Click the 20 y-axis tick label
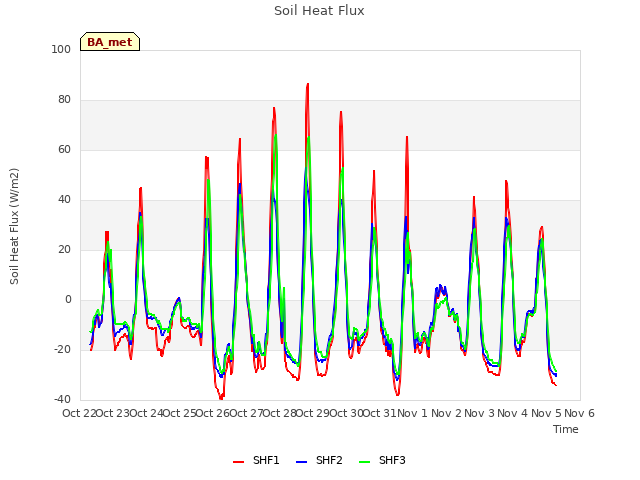The image size is (640, 480). coord(64,250)
